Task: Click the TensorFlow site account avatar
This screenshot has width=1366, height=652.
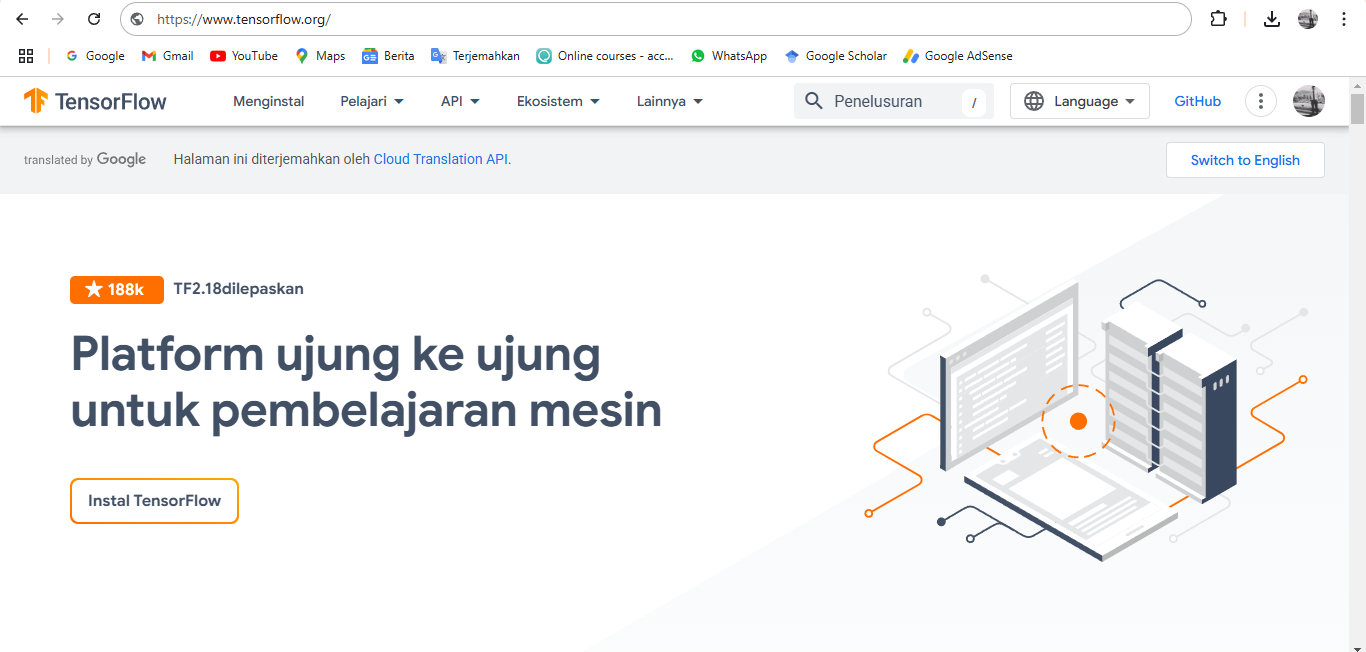Action: [1309, 101]
